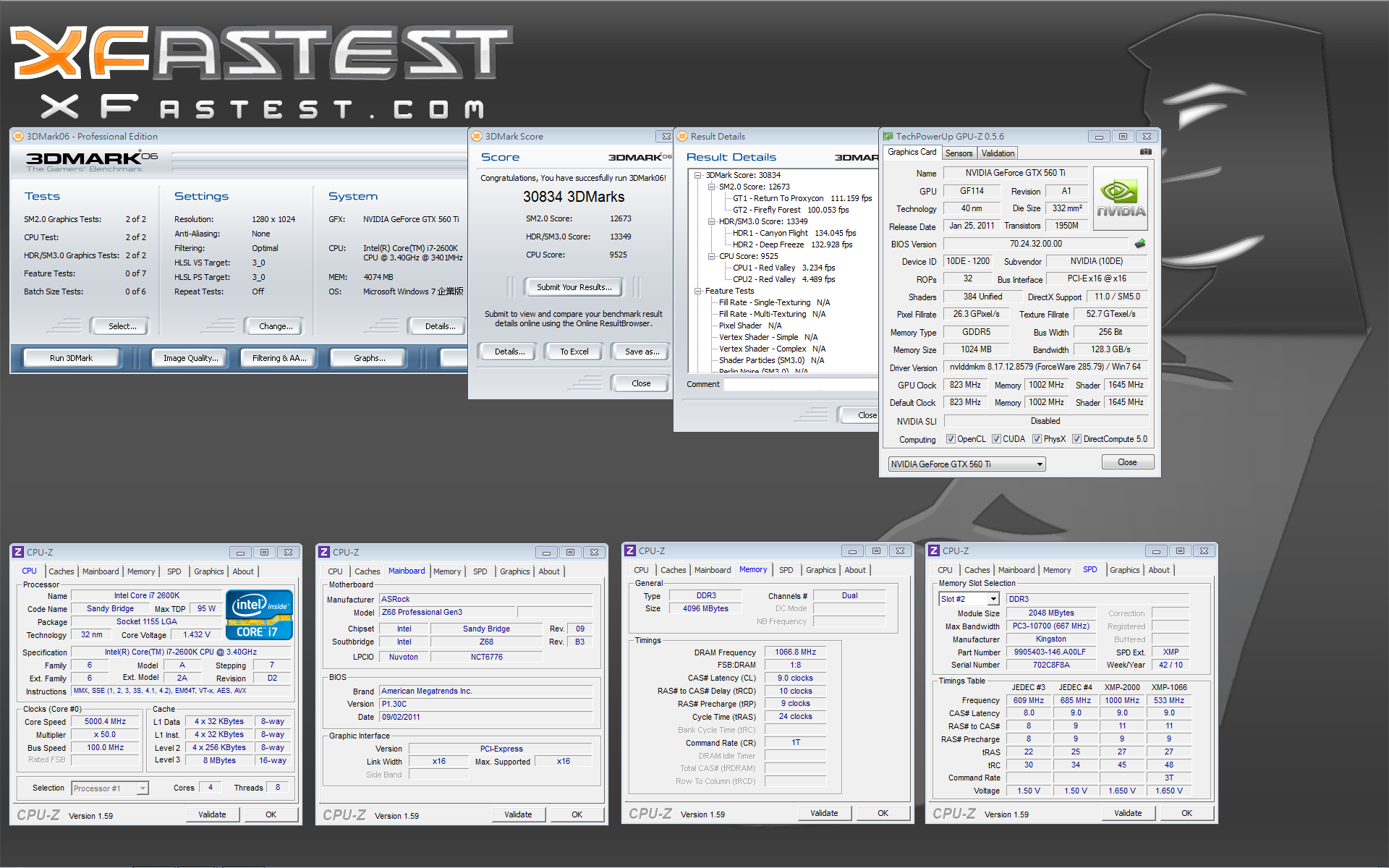Click the title icon of the CPU-Z window showing the Mainboard tab
This screenshot has height=868, width=1389.
324,552
